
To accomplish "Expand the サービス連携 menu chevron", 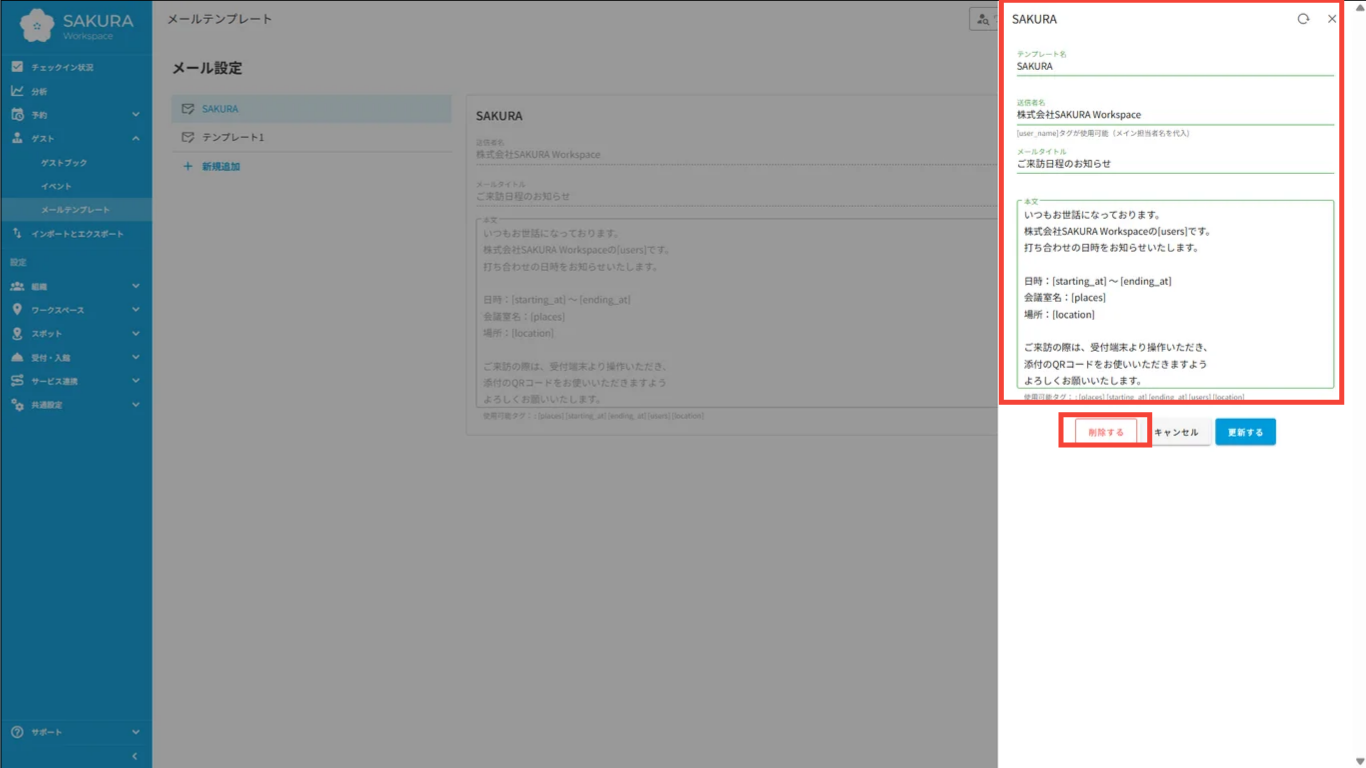I will coord(136,381).
